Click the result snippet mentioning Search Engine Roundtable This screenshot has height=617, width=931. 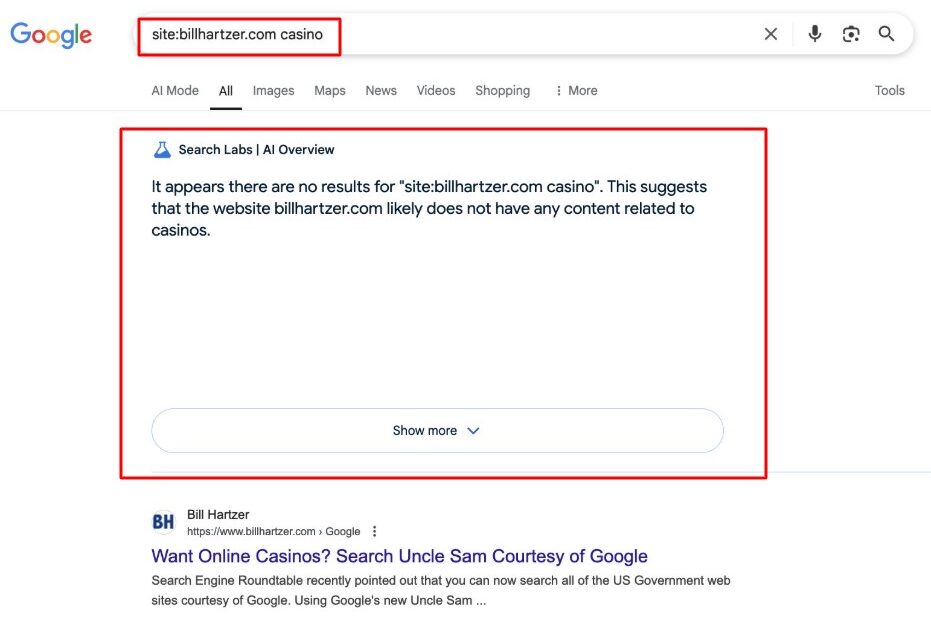click(x=441, y=590)
